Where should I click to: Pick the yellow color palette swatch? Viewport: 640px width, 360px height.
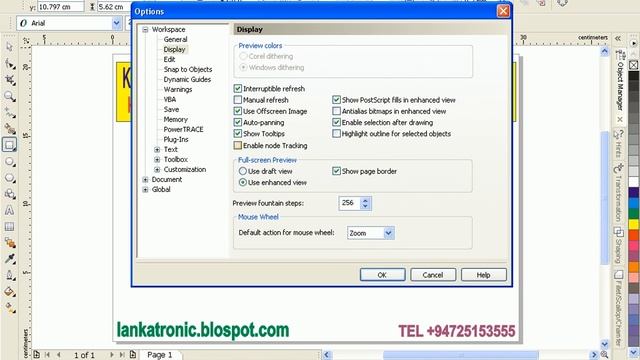click(633, 224)
